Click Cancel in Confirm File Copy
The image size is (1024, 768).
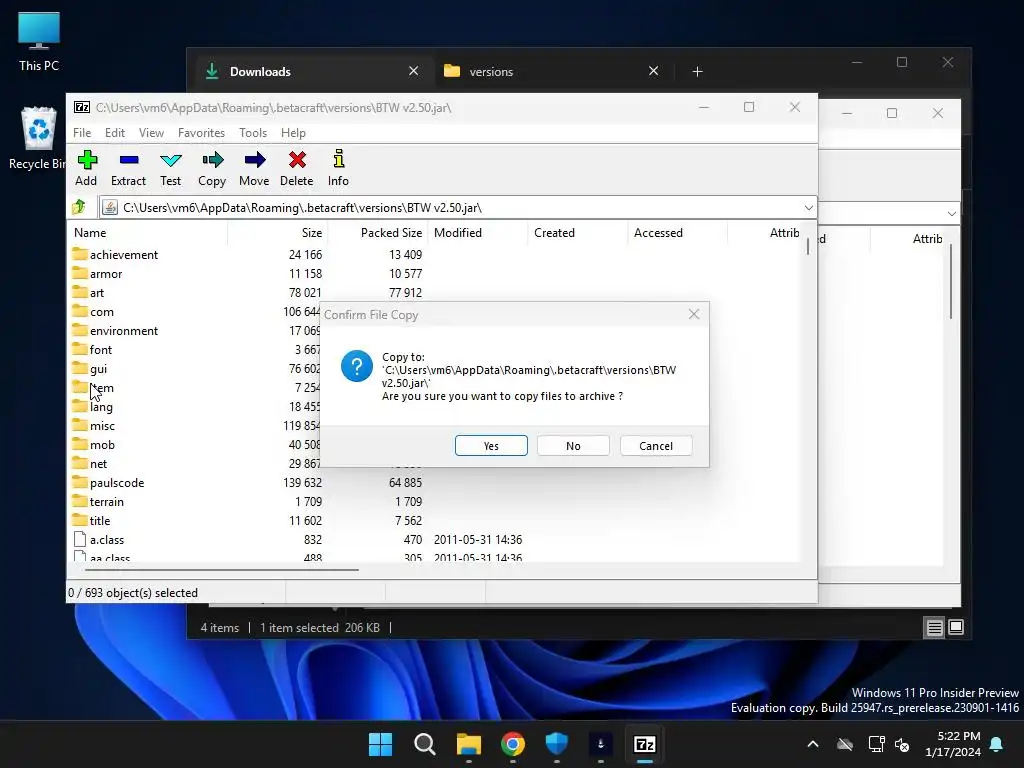point(656,445)
